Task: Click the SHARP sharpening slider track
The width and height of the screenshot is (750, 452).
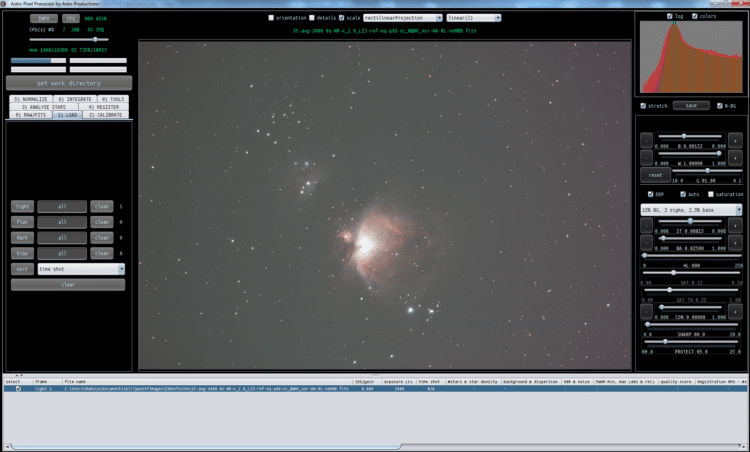Action: tap(692, 324)
